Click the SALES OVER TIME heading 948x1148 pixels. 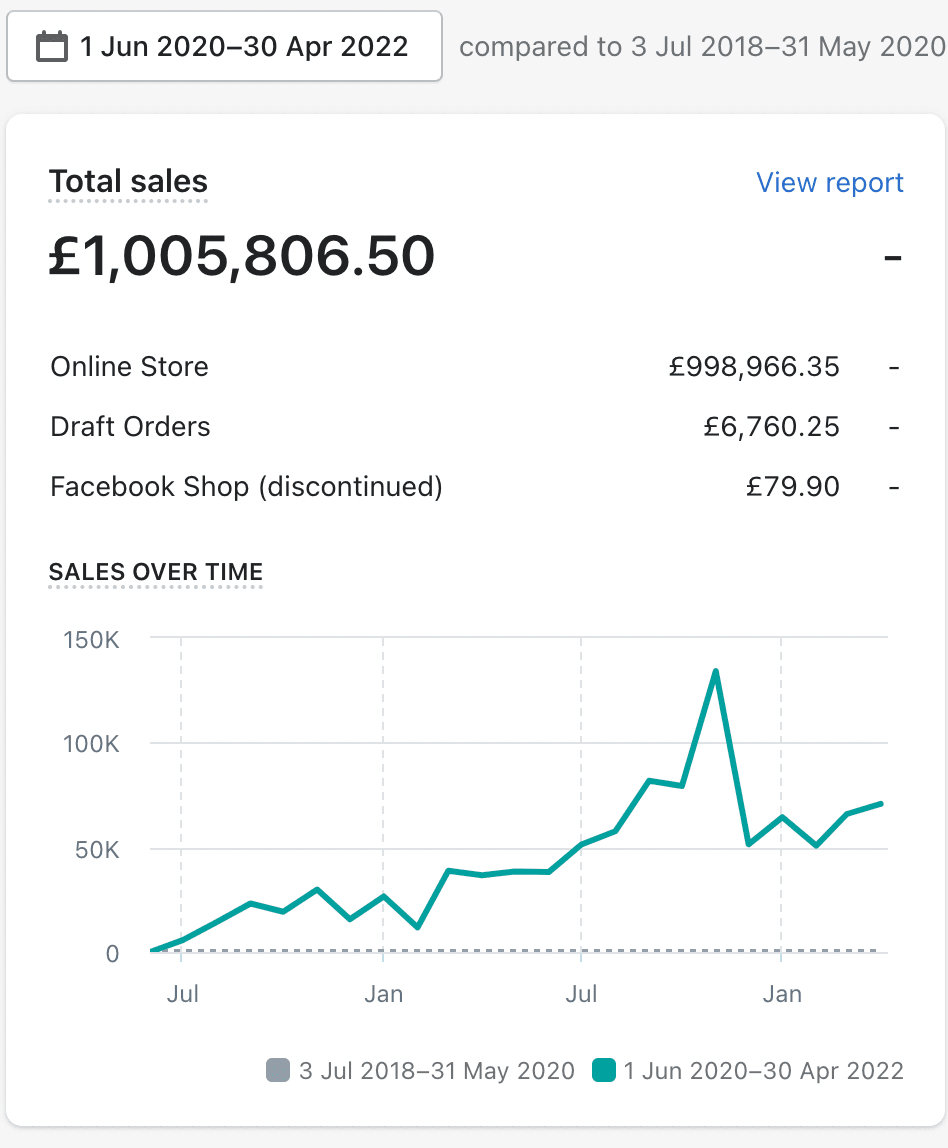(x=156, y=572)
